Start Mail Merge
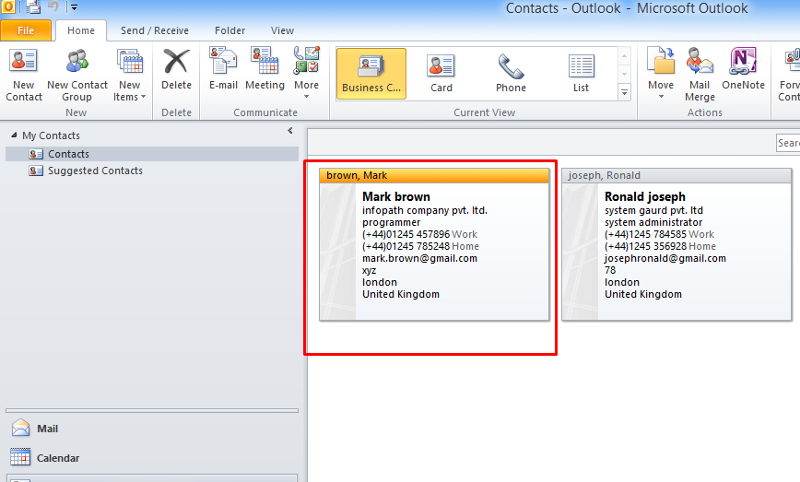 point(699,74)
